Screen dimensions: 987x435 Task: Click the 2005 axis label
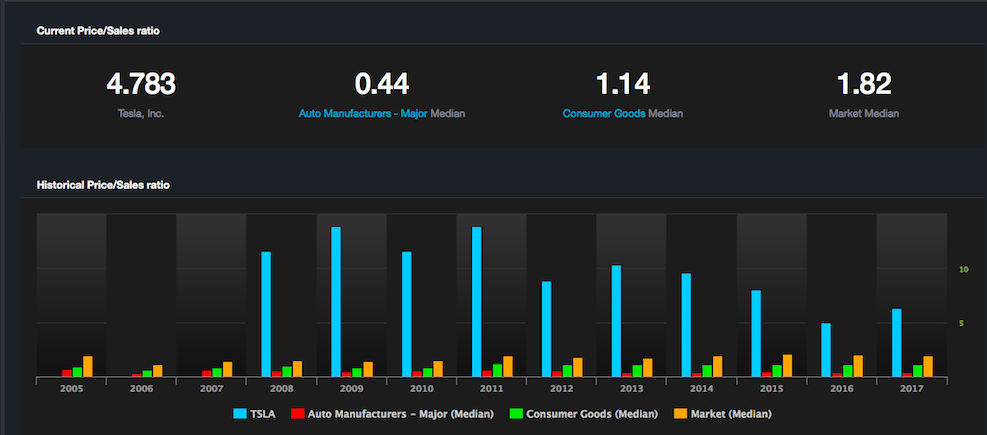tap(71, 390)
